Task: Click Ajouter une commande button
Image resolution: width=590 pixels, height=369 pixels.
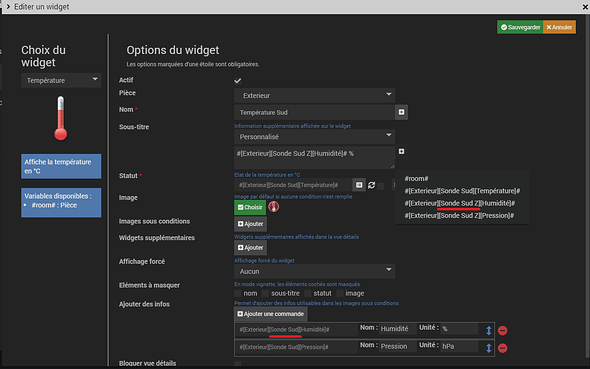Action: (270, 314)
